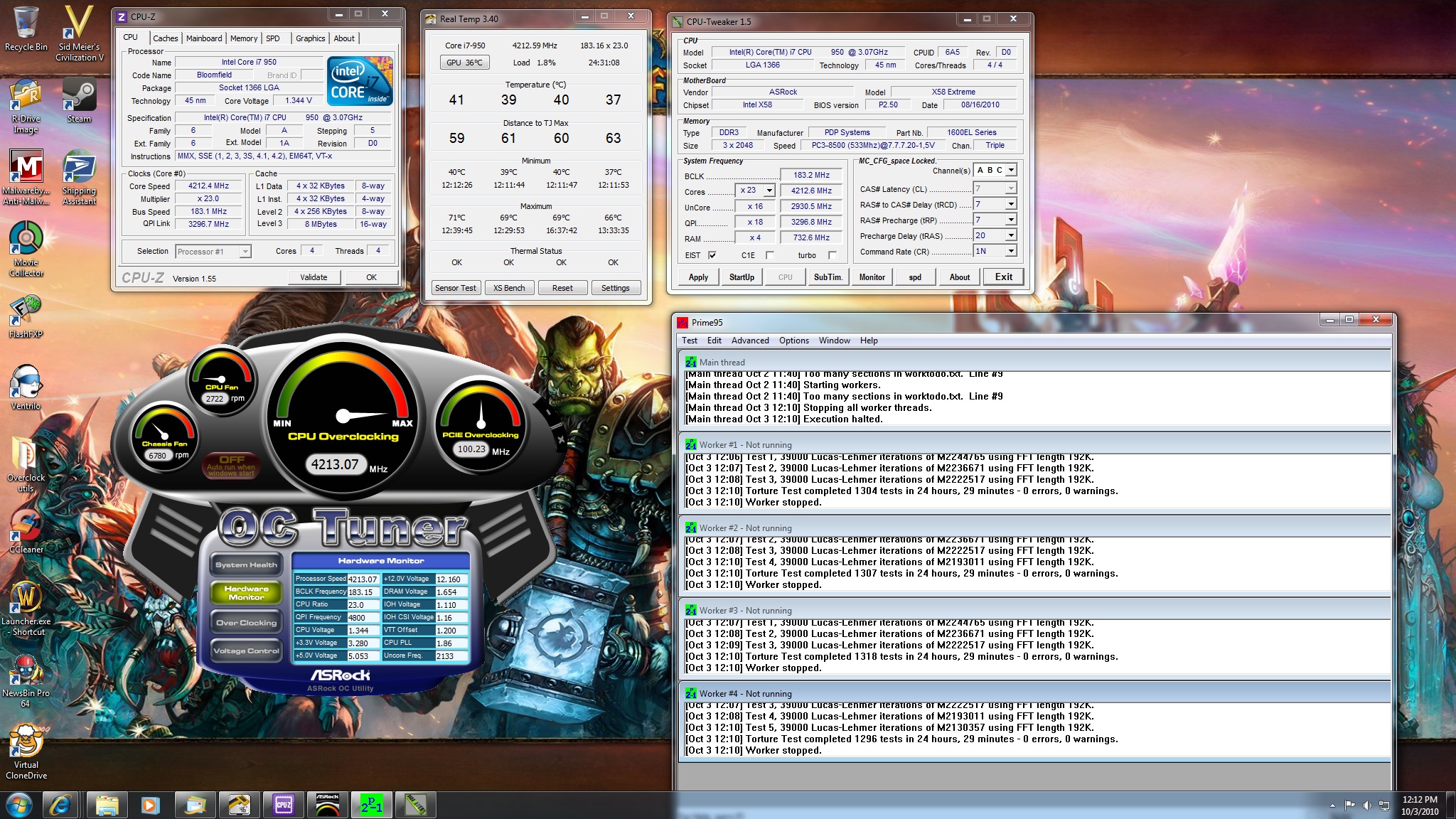Open the Cores multiplier x23 dropdown
Viewport: 1456px width, 819px height.
coord(769,191)
